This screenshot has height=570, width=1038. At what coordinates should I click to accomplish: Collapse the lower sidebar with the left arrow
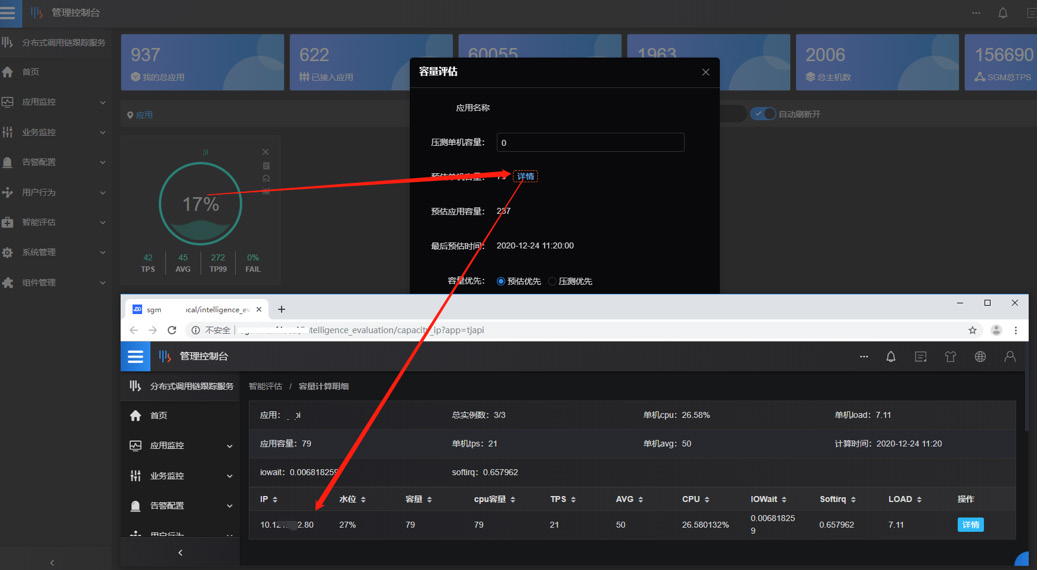(180, 552)
